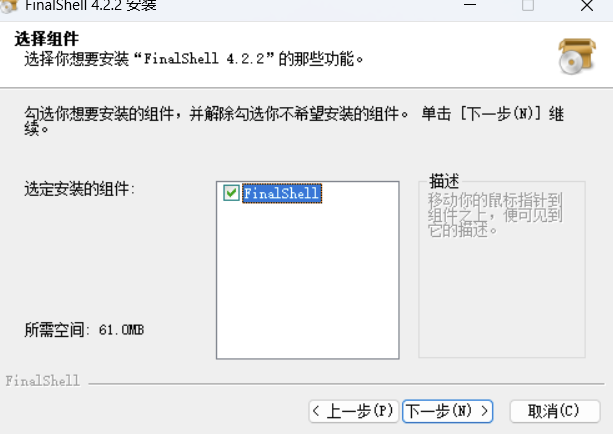
Task: Click the grey hint text 移动你的鼠标指针到
Action: 495,201
